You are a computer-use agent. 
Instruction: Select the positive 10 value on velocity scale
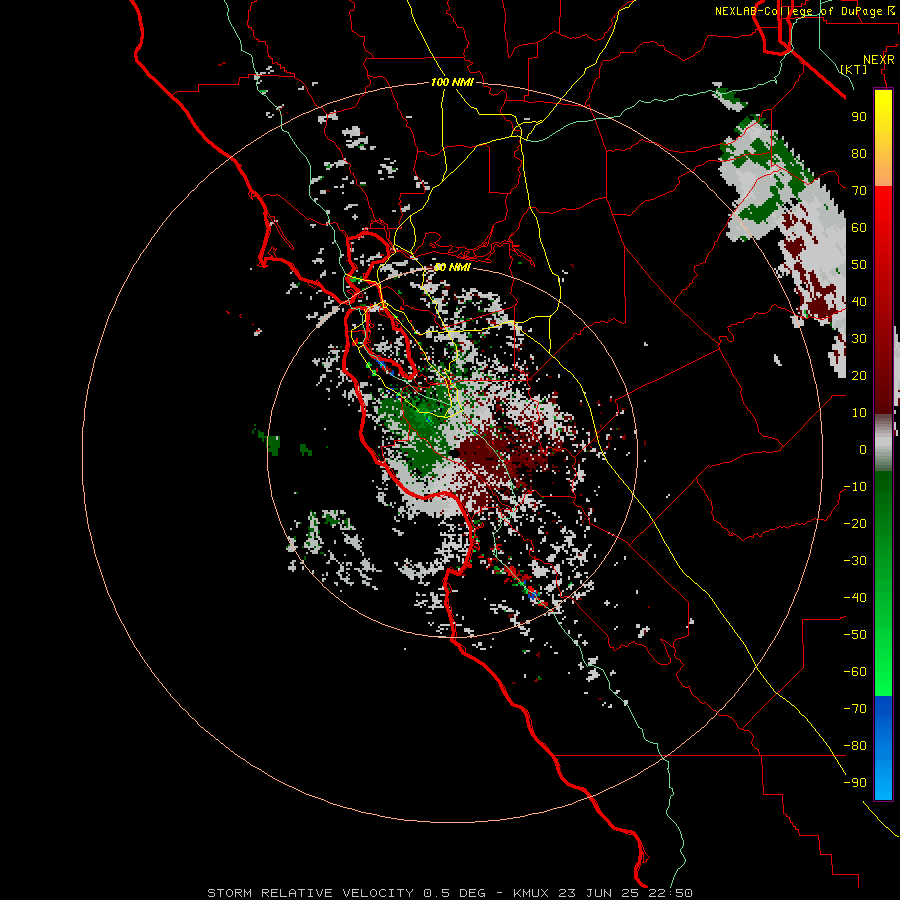[x=859, y=413]
